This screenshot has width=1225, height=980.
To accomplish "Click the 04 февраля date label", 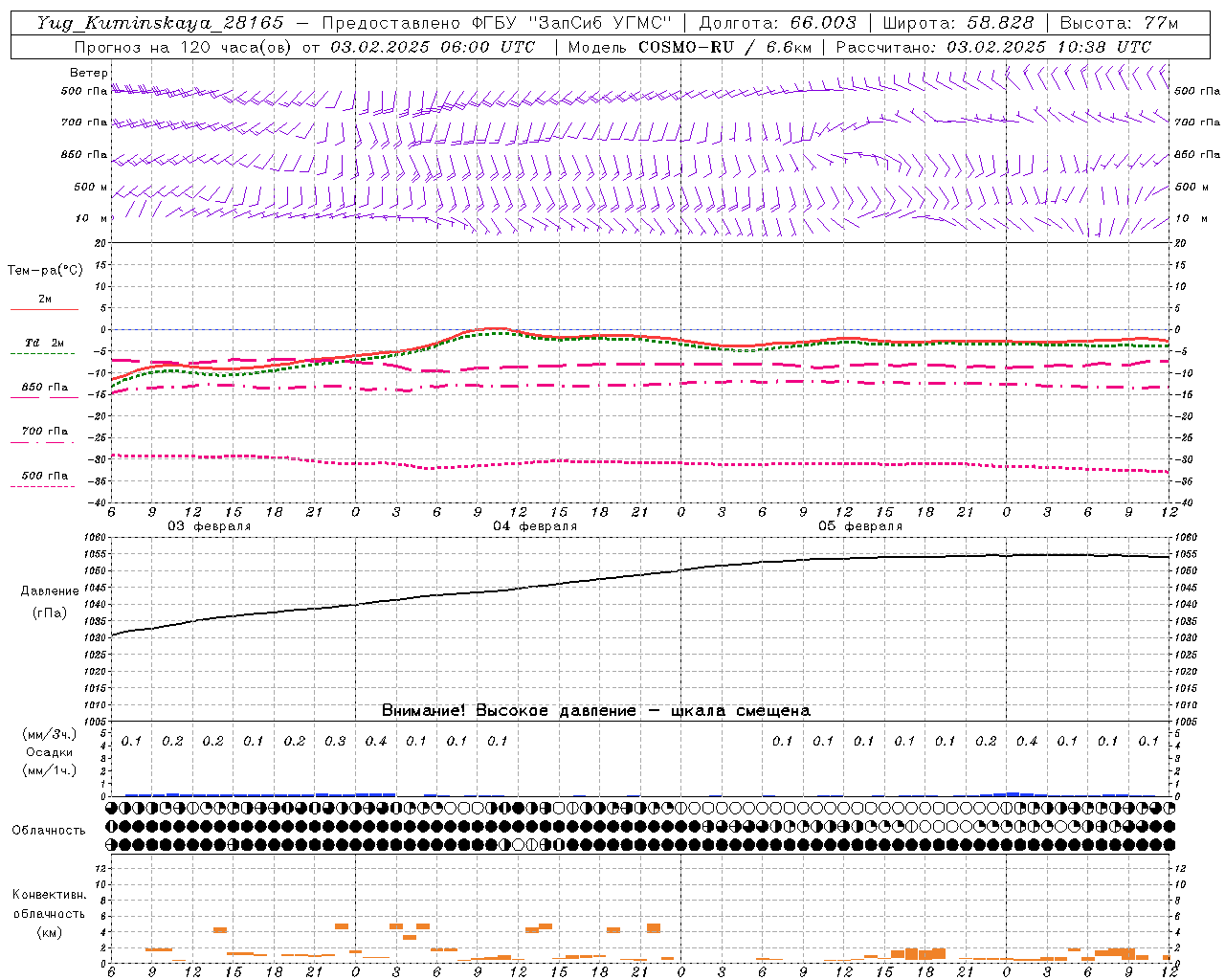I will tap(535, 526).
